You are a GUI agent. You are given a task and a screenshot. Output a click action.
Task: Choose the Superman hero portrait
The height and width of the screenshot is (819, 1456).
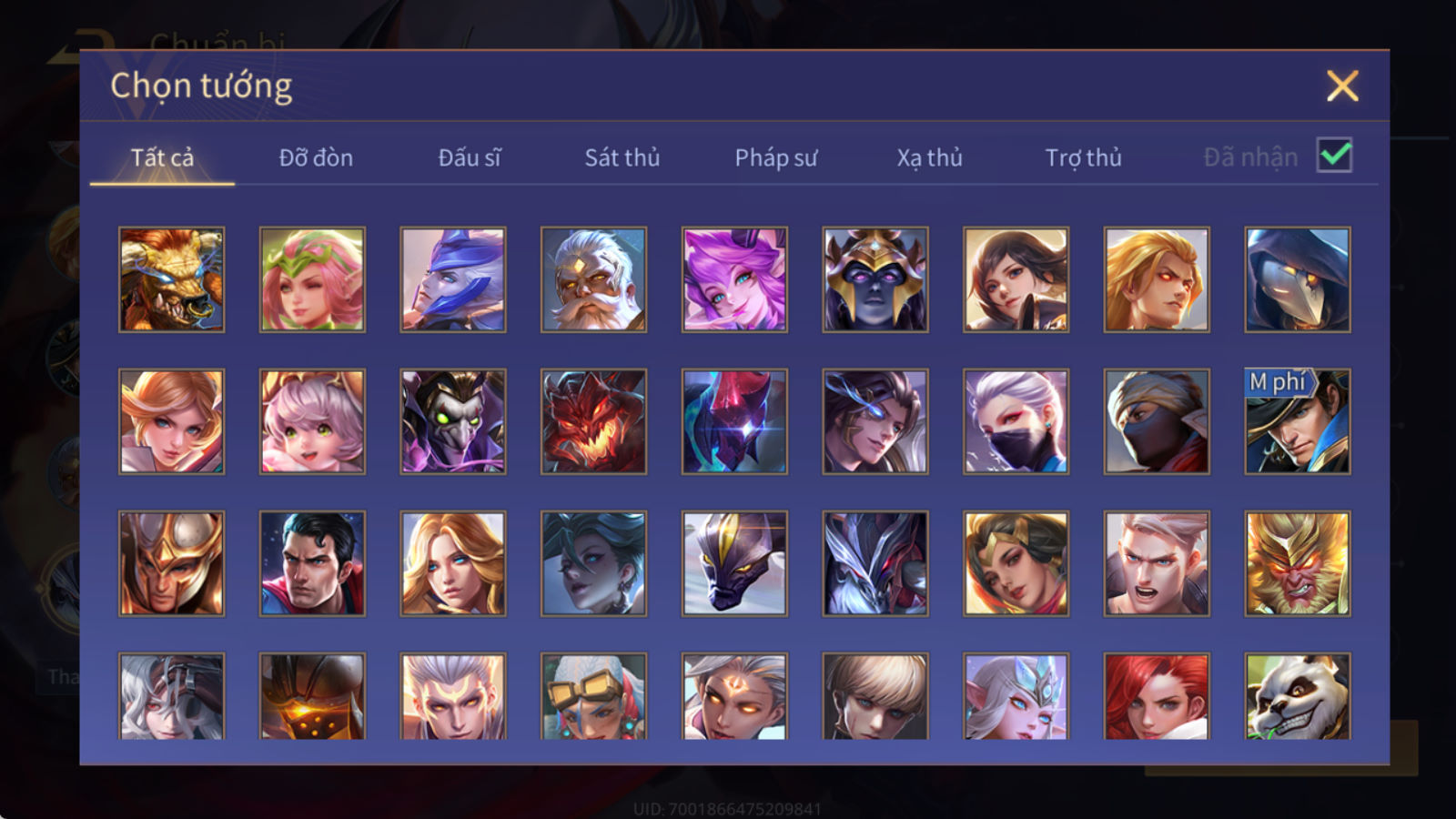pyautogui.click(x=312, y=563)
